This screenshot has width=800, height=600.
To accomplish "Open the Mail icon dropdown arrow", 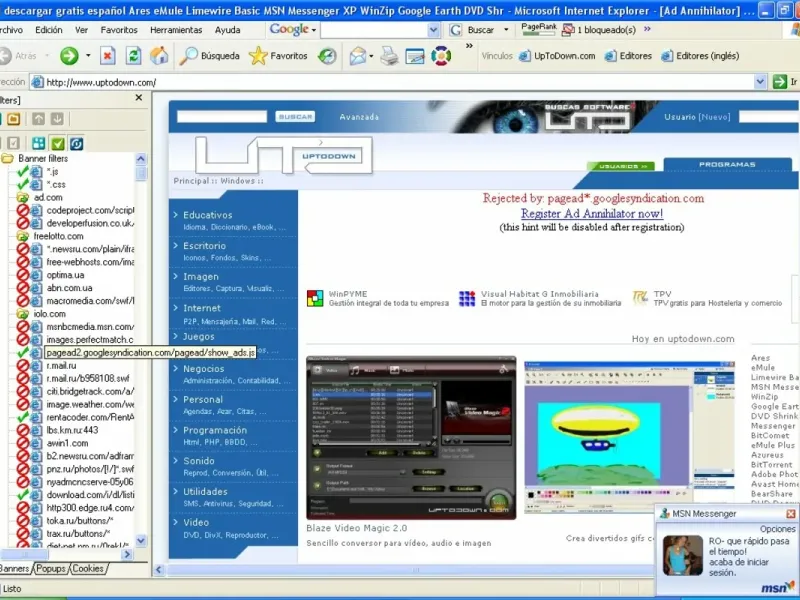I will 371,56.
